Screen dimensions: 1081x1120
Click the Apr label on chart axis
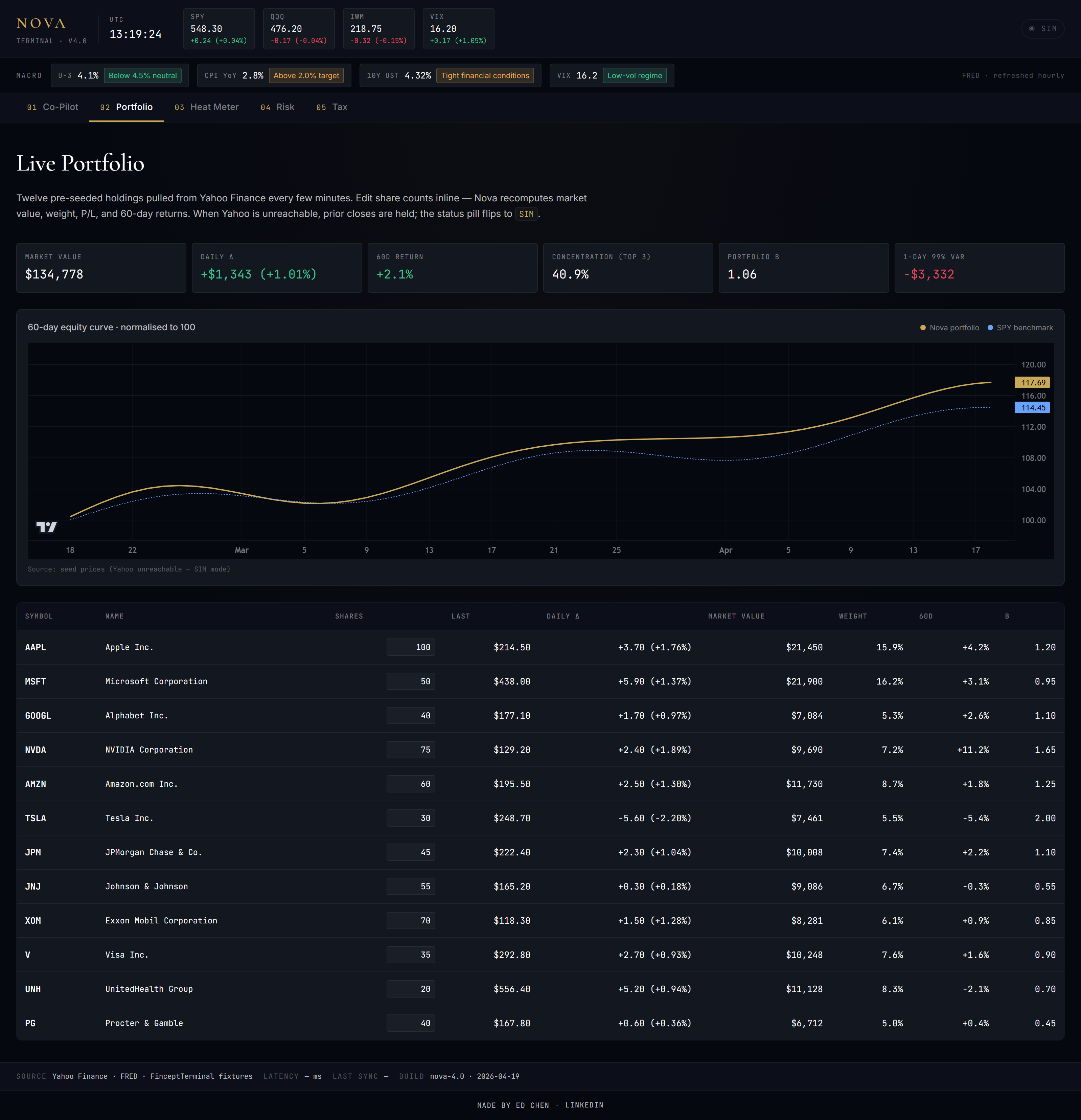(x=726, y=550)
